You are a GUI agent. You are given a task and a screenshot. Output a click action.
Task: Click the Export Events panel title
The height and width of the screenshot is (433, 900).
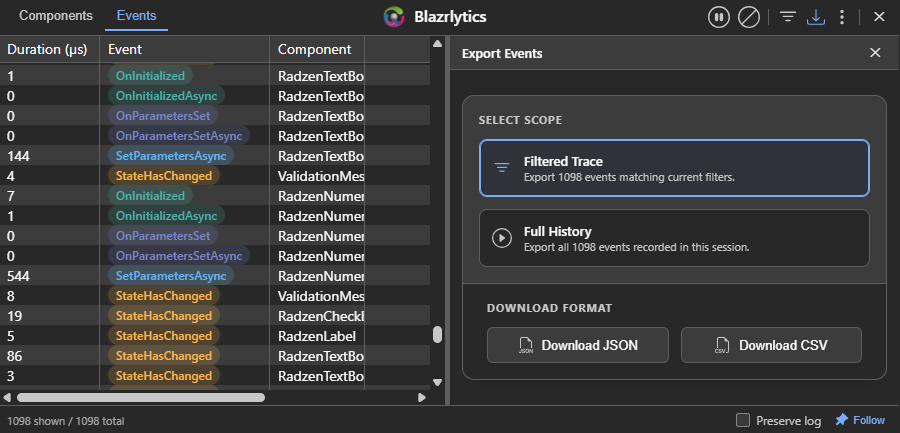click(502, 53)
